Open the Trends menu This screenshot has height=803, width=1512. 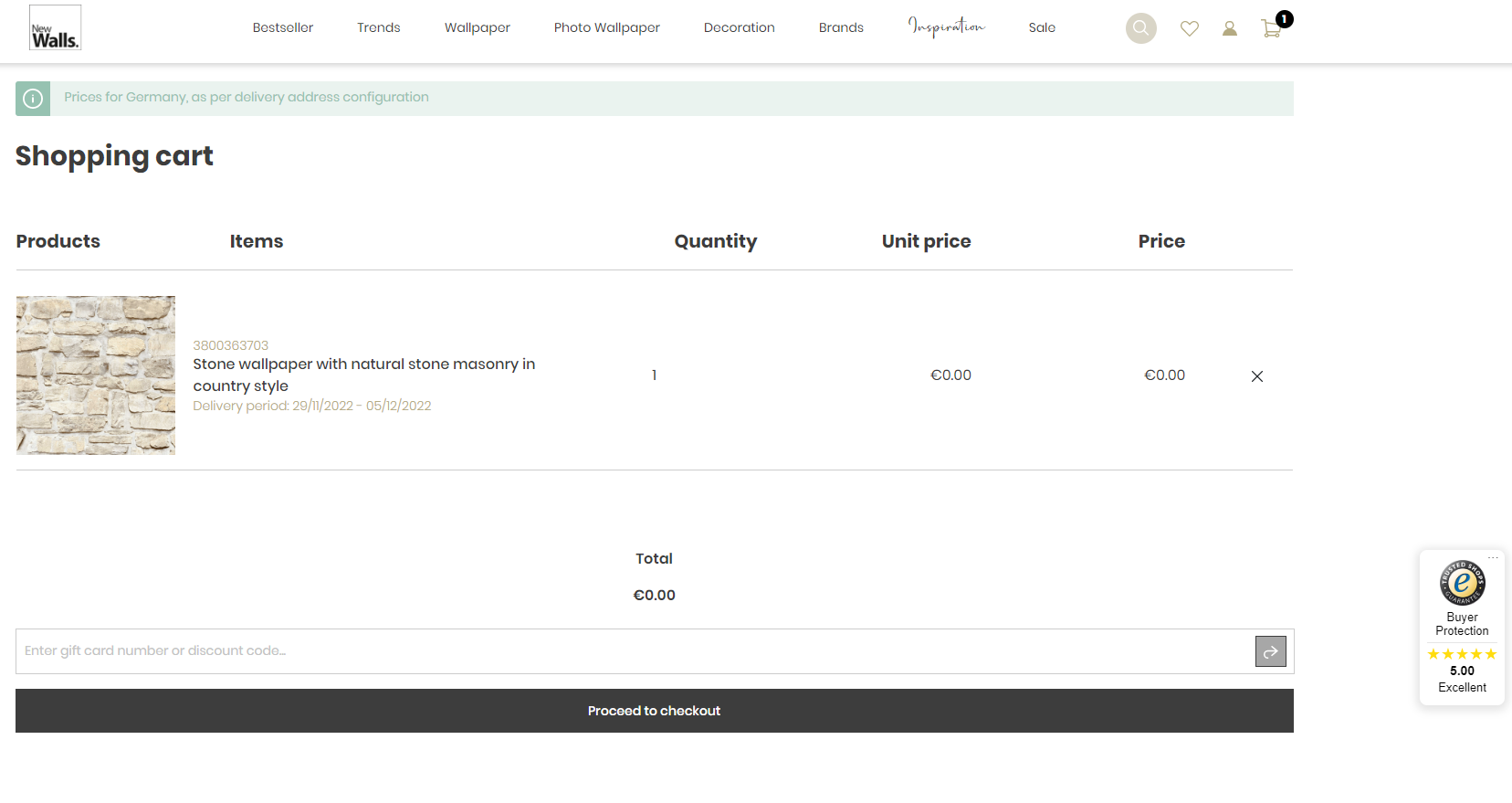point(379,28)
